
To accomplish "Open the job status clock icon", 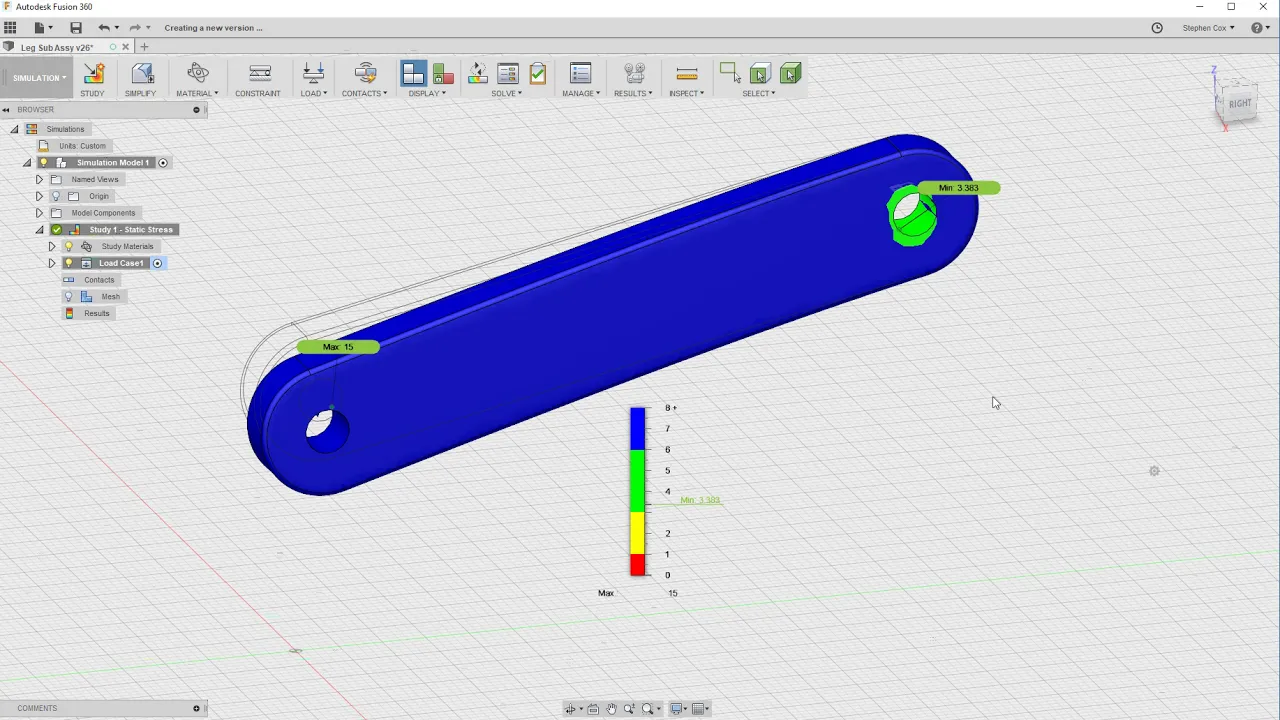I will point(1157,28).
